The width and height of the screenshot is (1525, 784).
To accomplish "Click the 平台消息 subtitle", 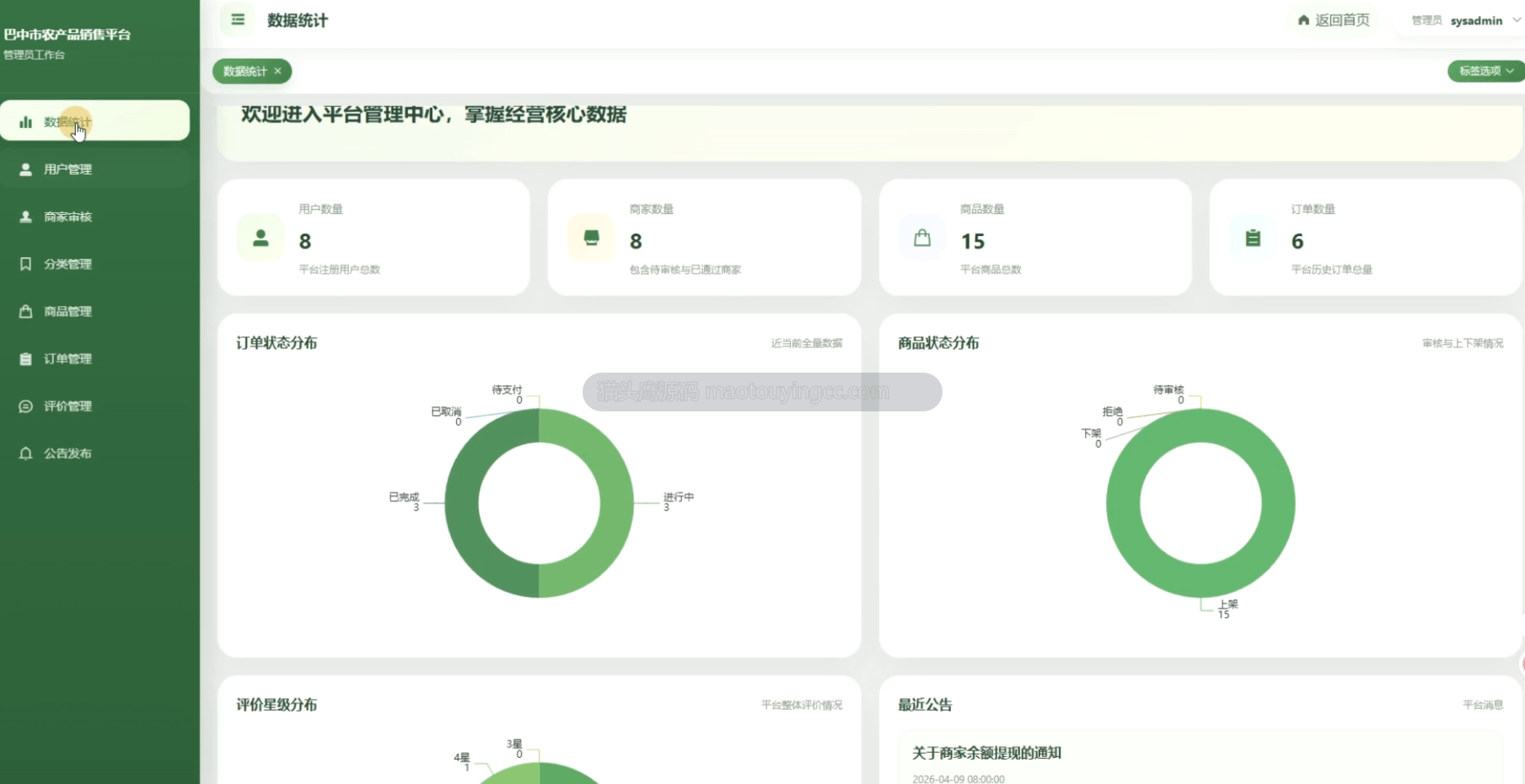I will [x=1483, y=705].
